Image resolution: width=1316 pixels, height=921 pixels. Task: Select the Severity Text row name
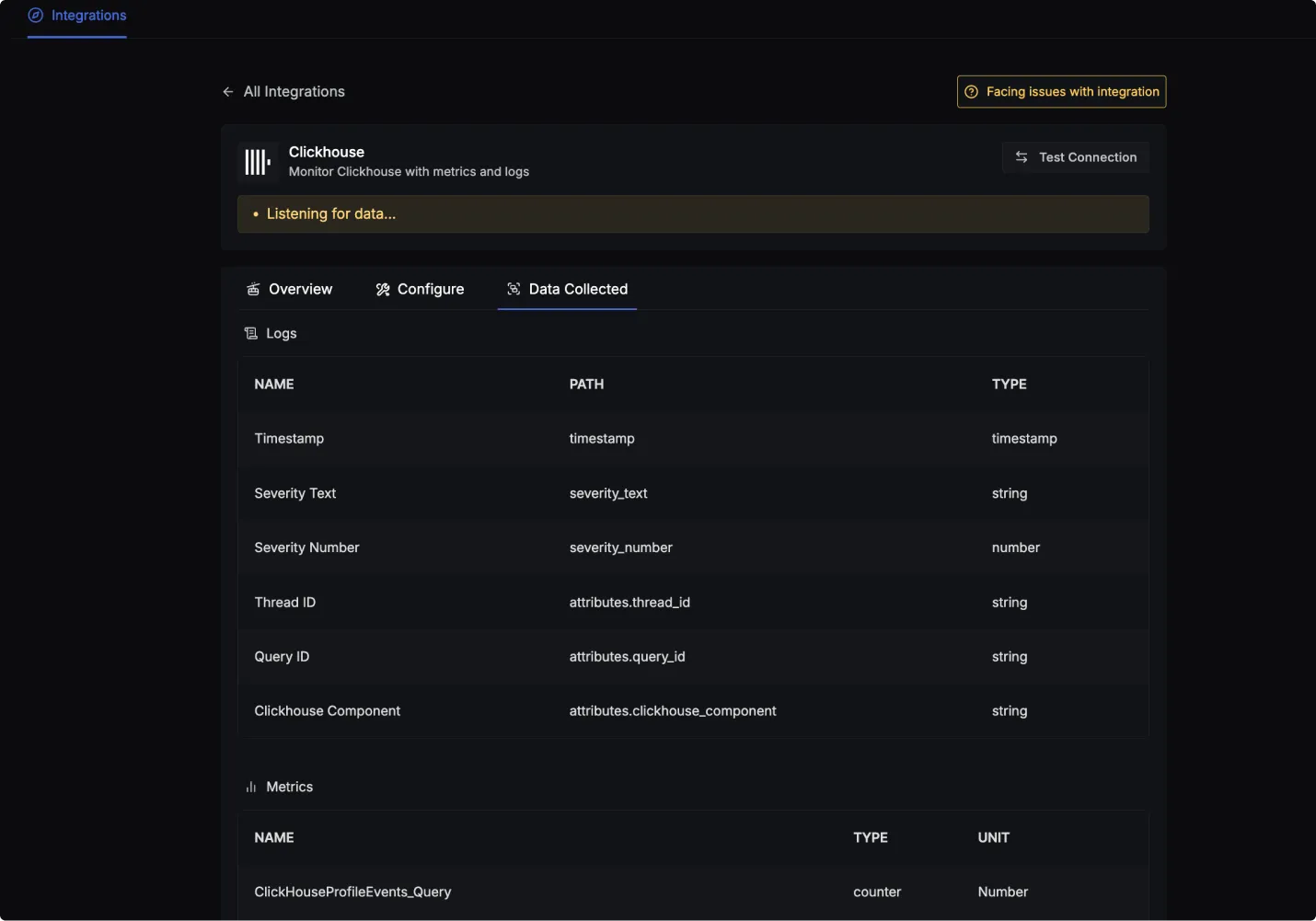coord(295,493)
